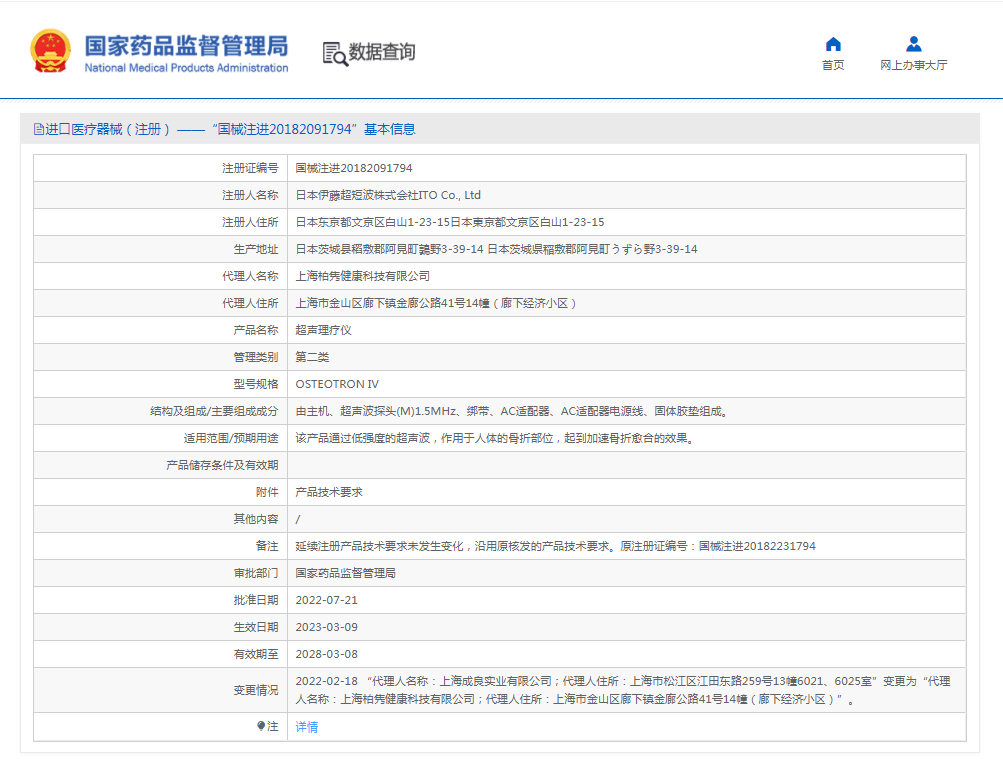Click the document icon before 进口医疗器械（注册）

[x=38, y=129]
